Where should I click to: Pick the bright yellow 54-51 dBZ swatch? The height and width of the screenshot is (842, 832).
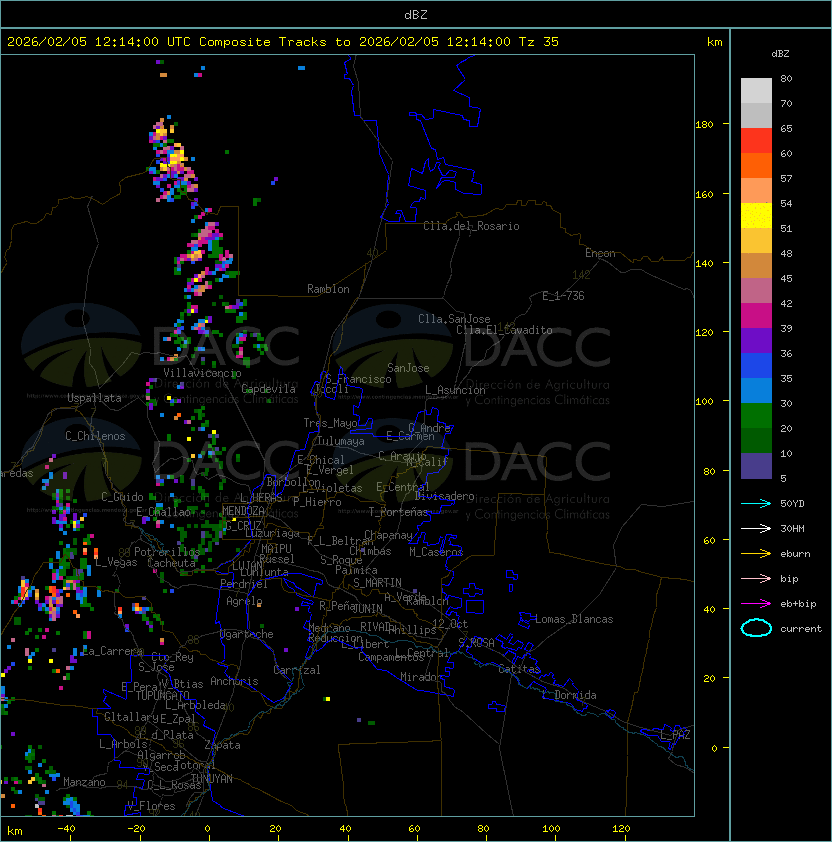(756, 216)
